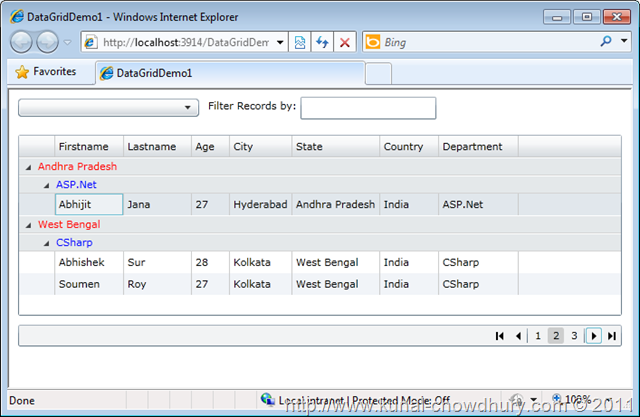Open search provider dropdown arrow
Viewport: 640px width, 417px height.
point(624,41)
